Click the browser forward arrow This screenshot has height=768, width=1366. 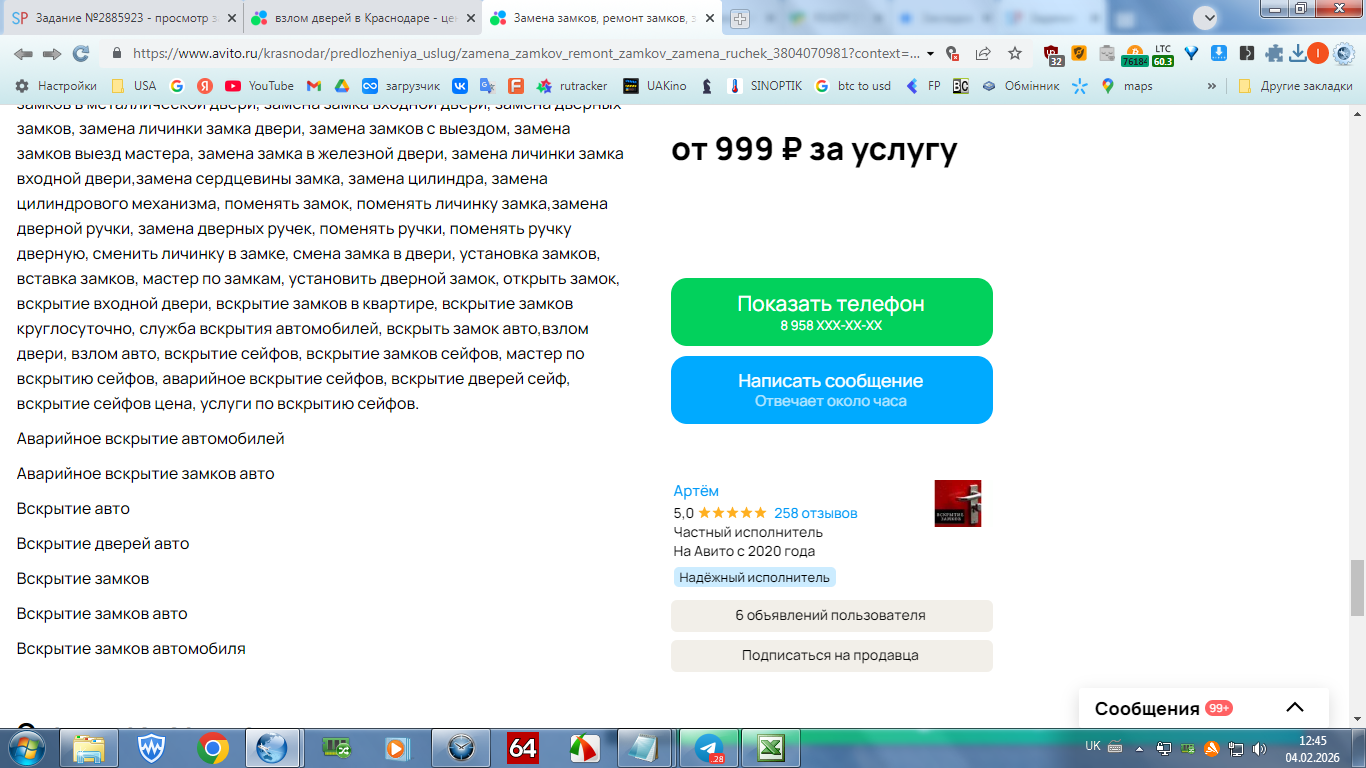52,54
